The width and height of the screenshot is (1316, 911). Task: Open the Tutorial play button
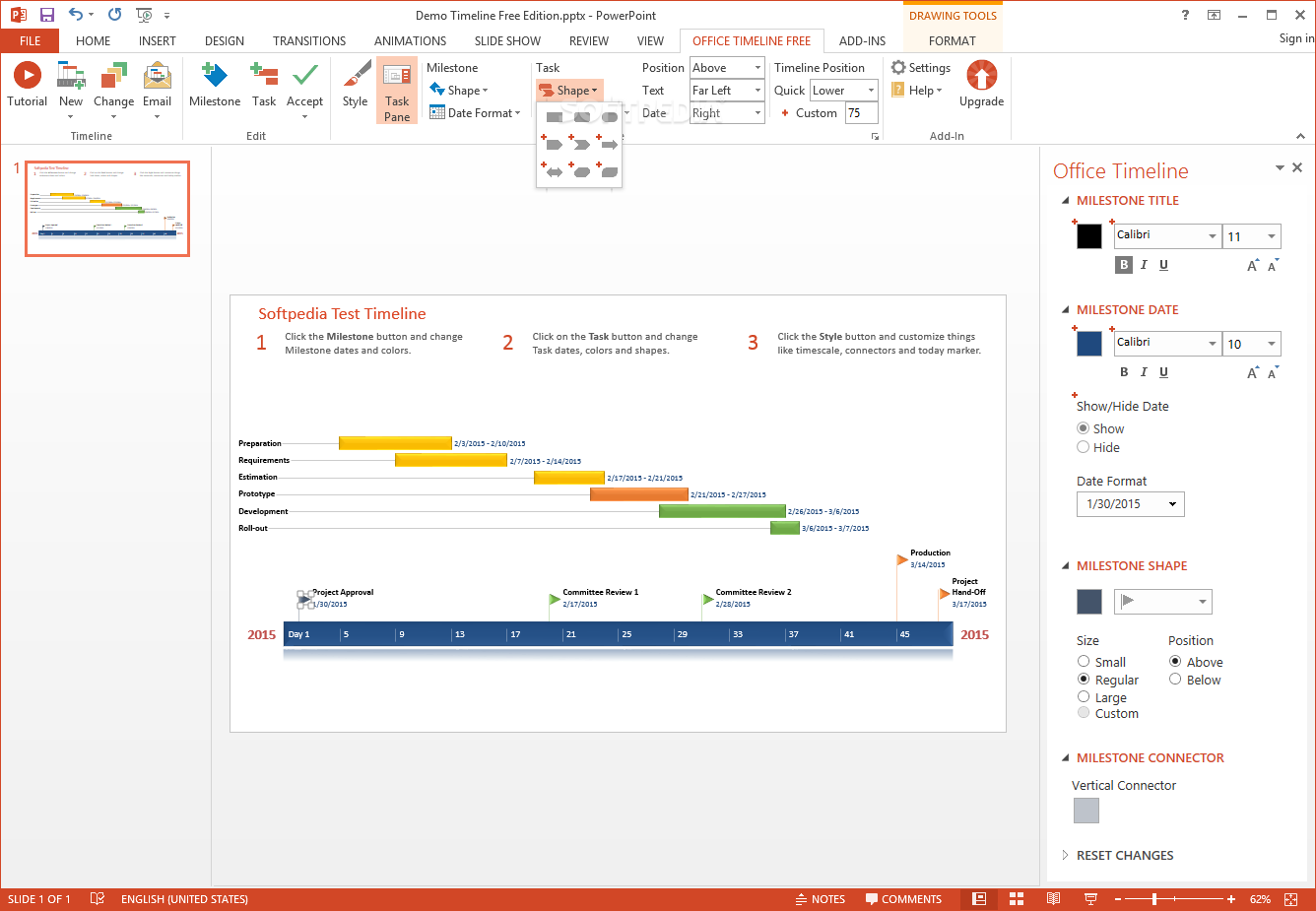click(28, 75)
